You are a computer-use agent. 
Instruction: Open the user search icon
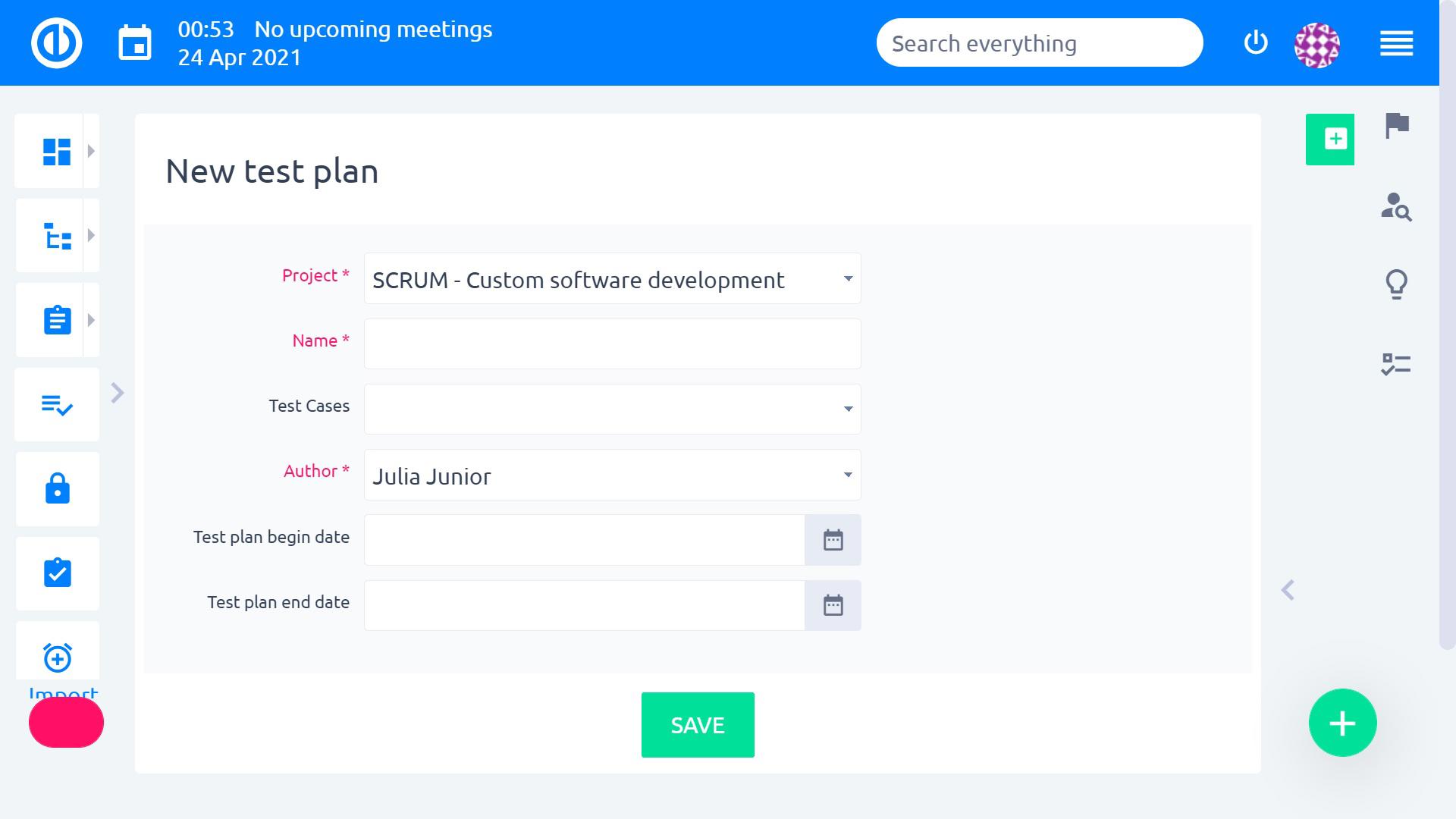coord(1396,206)
